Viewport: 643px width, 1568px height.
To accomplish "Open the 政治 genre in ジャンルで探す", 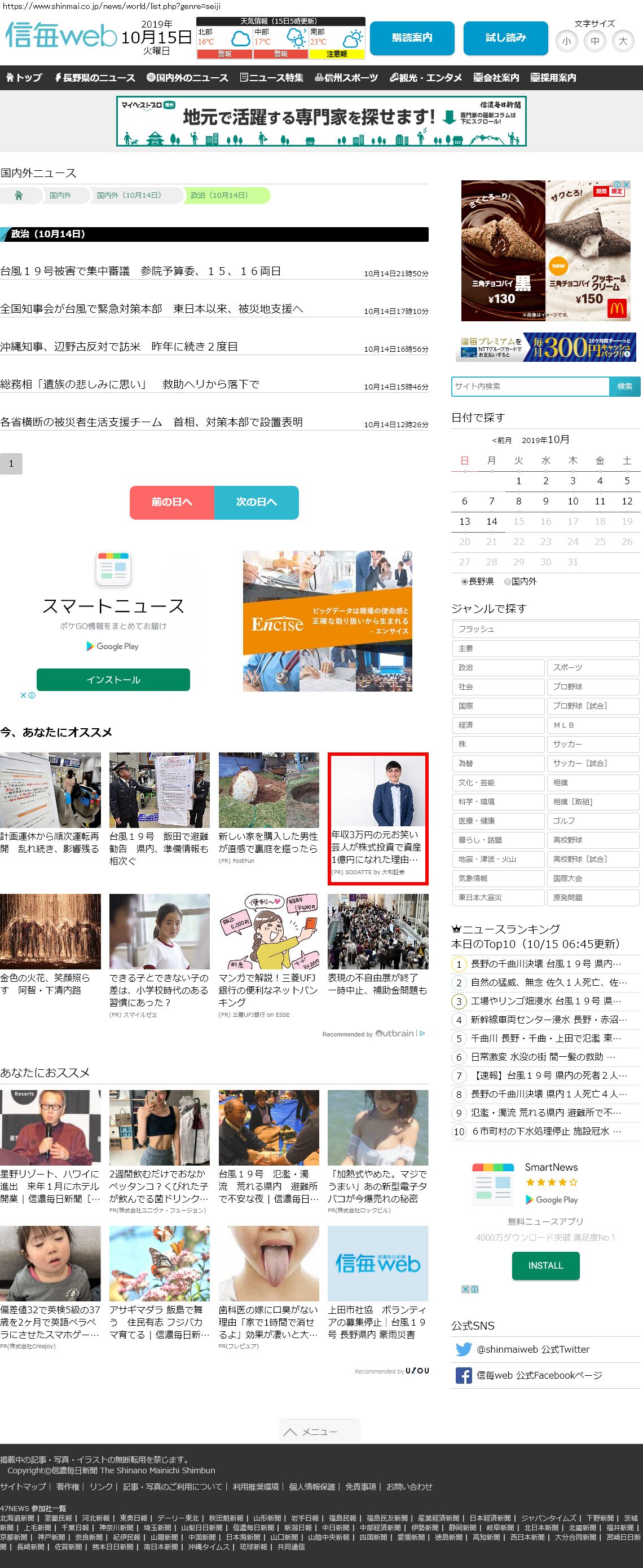I will (497, 668).
